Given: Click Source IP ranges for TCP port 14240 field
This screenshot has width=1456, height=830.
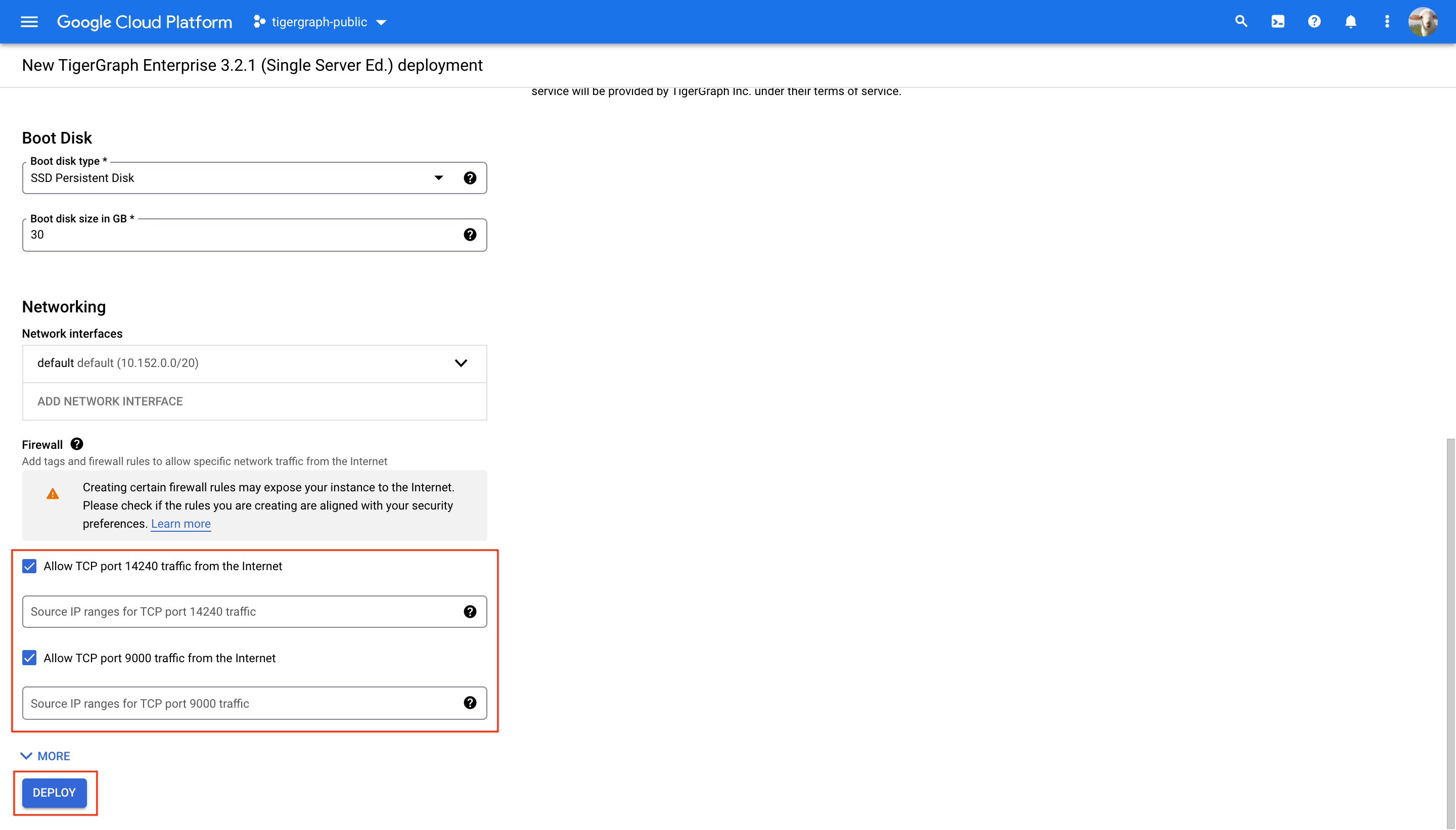Looking at the screenshot, I should [254, 612].
